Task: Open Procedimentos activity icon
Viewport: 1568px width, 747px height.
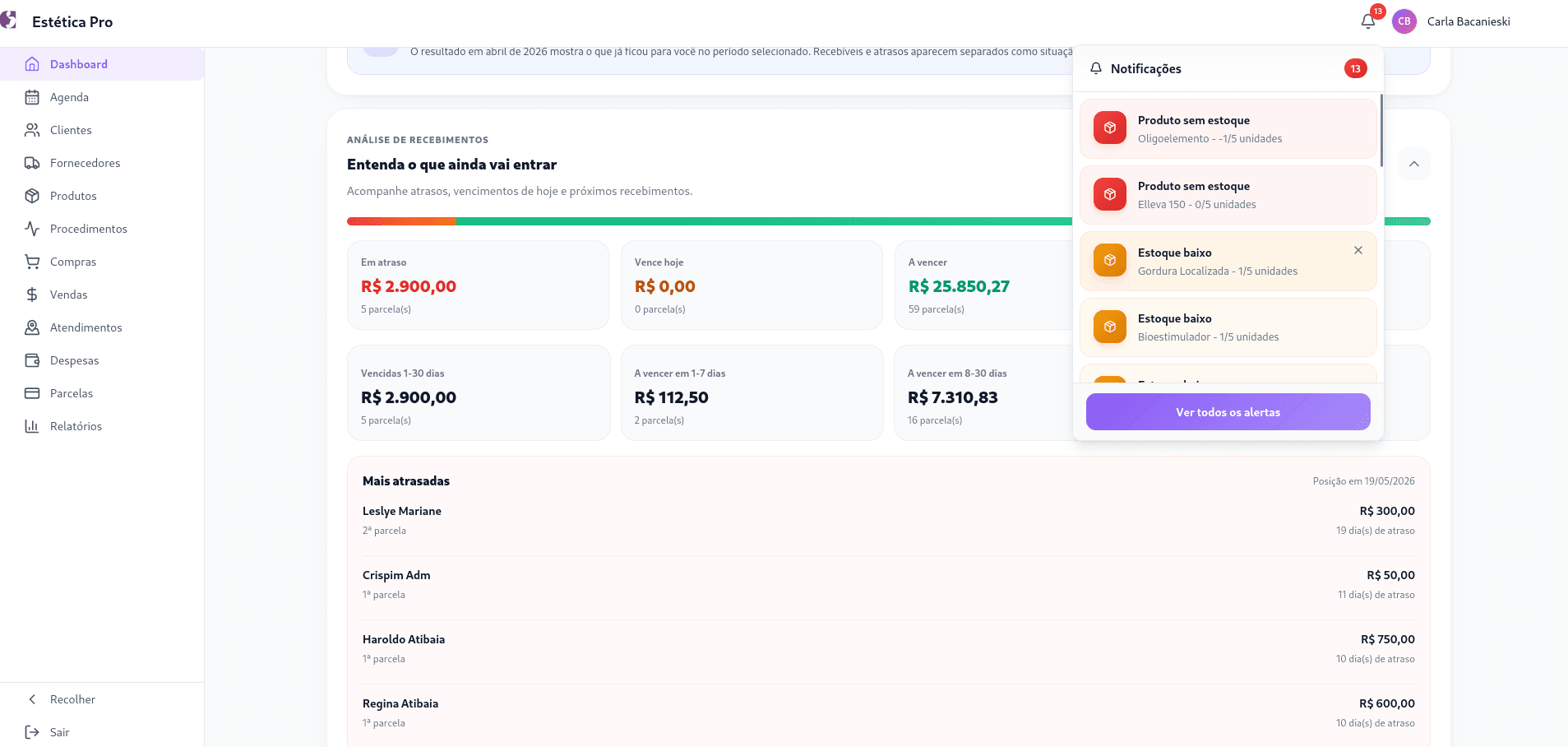Action: 32,229
